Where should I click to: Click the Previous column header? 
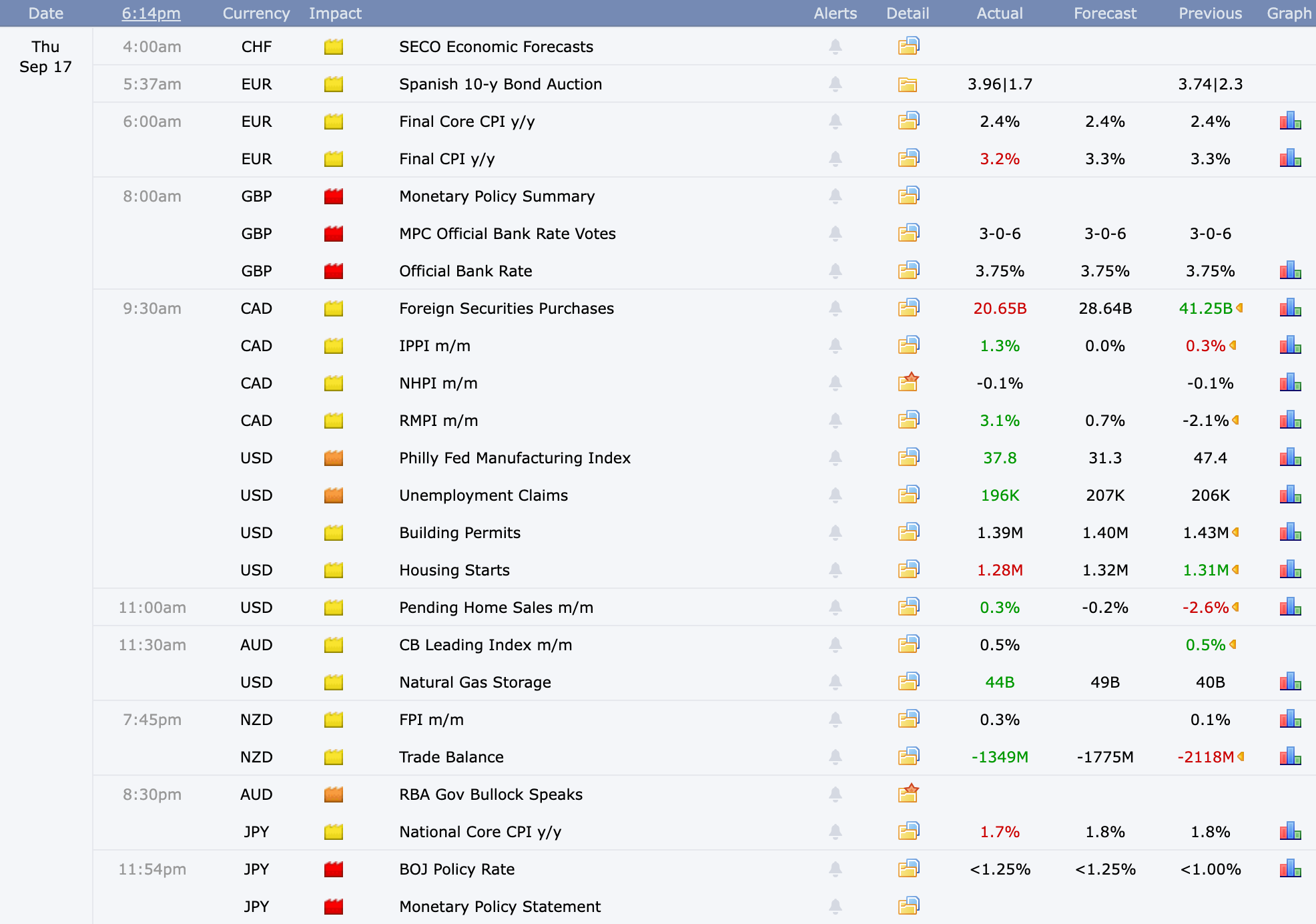[x=1211, y=13]
